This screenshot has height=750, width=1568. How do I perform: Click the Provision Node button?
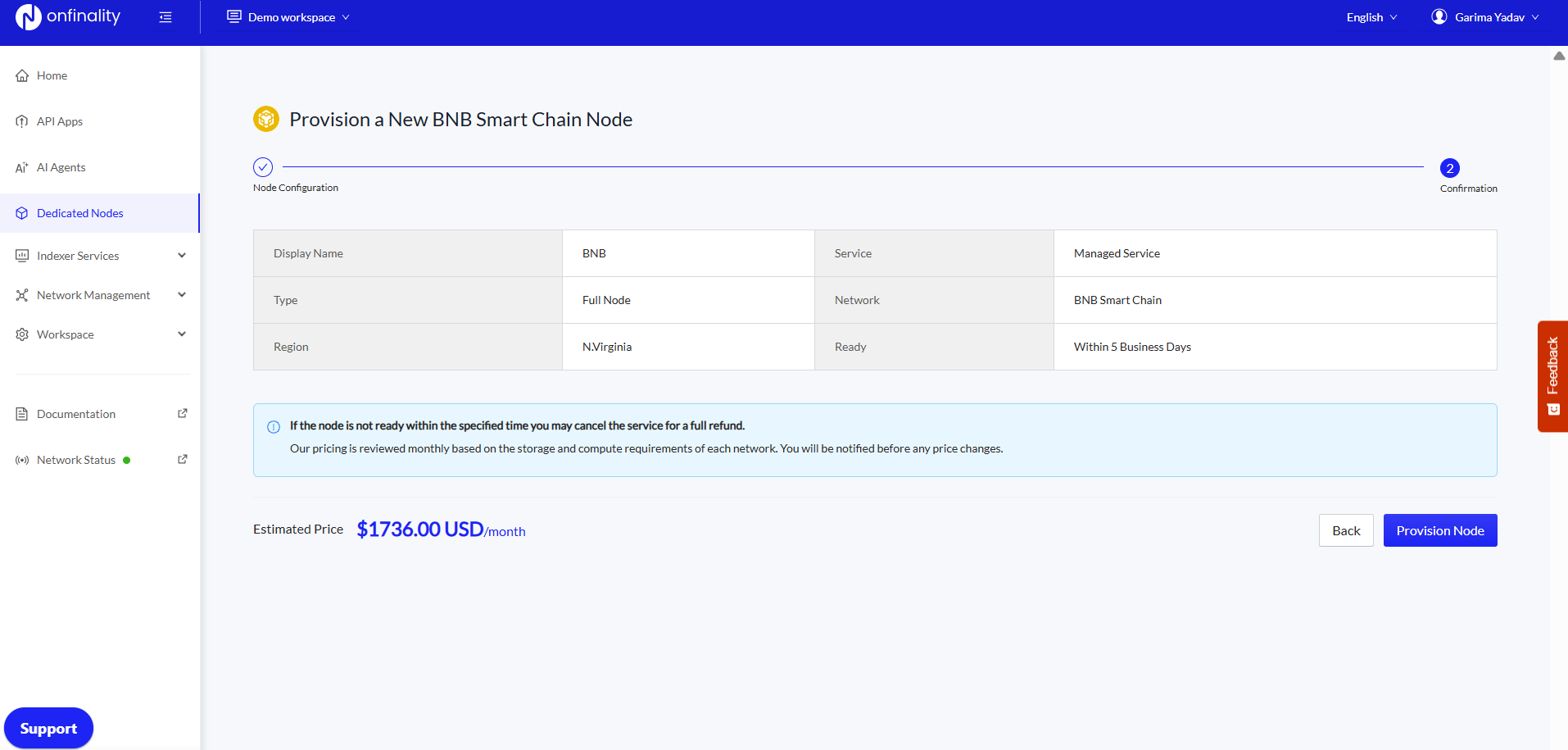coord(1440,530)
